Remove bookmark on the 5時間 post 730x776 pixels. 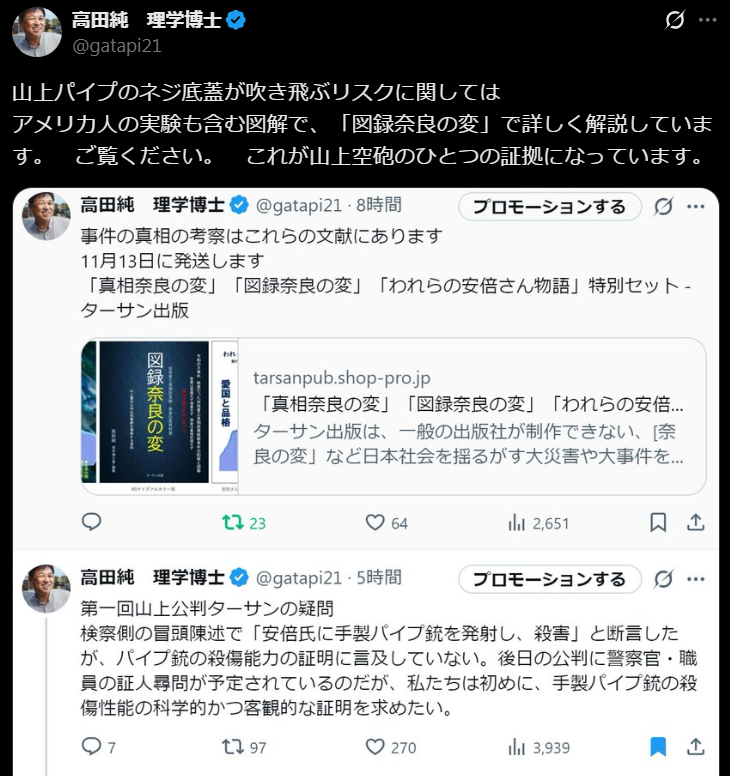(x=658, y=746)
